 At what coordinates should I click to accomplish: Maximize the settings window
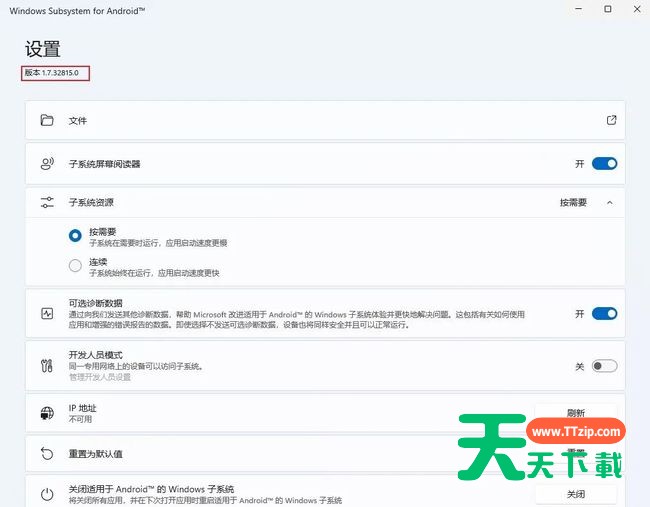point(608,9)
